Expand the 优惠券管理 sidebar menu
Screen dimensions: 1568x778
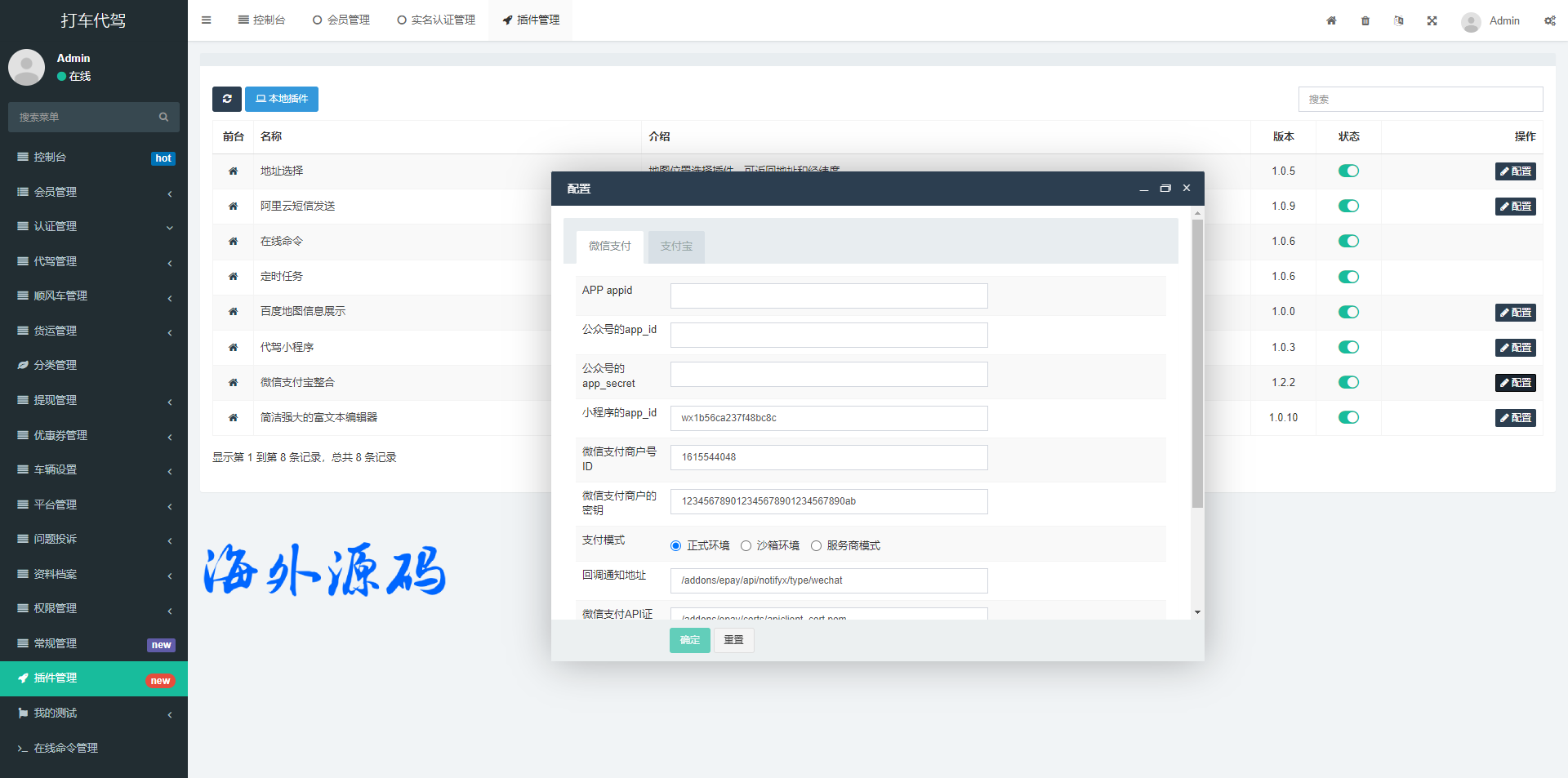[x=94, y=435]
